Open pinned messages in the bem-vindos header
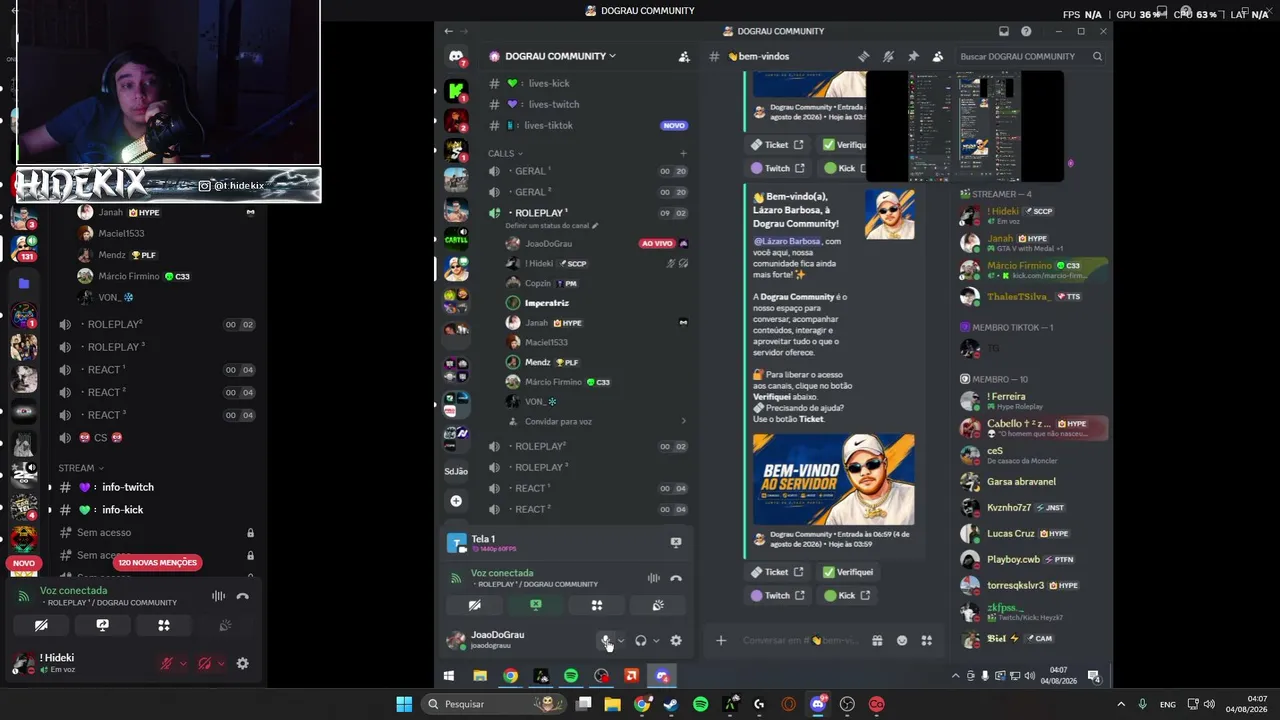The height and width of the screenshot is (720, 1280). (913, 57)
